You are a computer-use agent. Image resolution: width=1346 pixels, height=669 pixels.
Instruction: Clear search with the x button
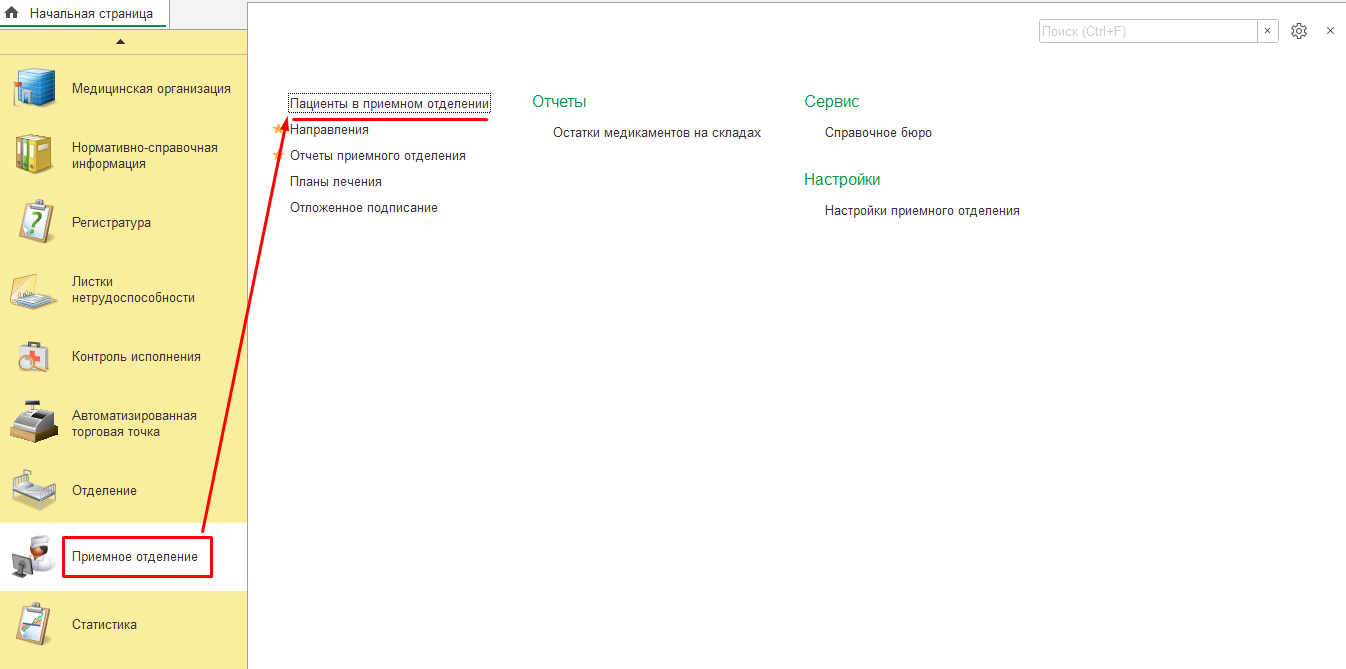(x=1268, y=31)
